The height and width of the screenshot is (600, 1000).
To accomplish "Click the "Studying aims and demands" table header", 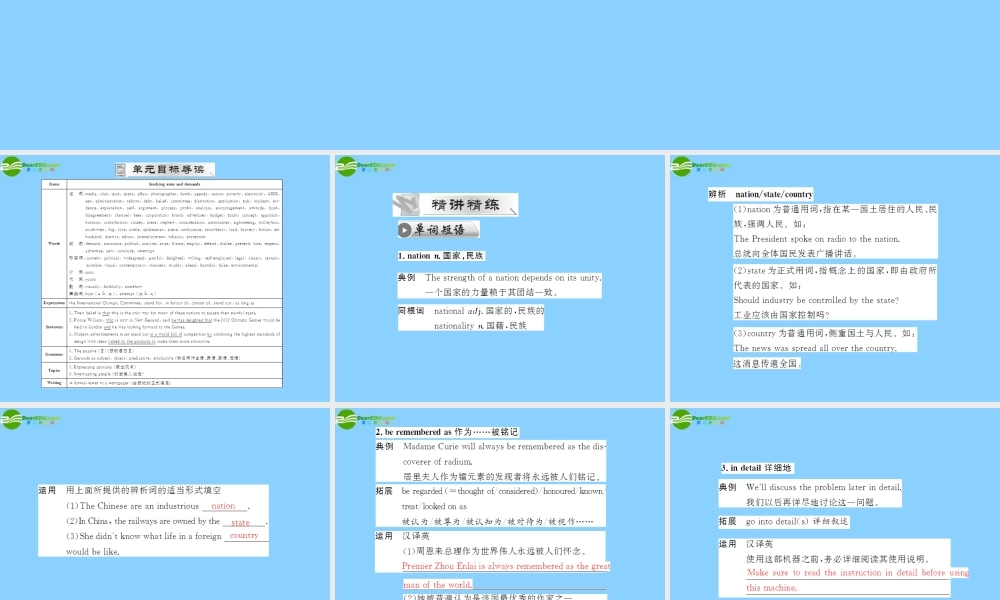I will 174,184.
